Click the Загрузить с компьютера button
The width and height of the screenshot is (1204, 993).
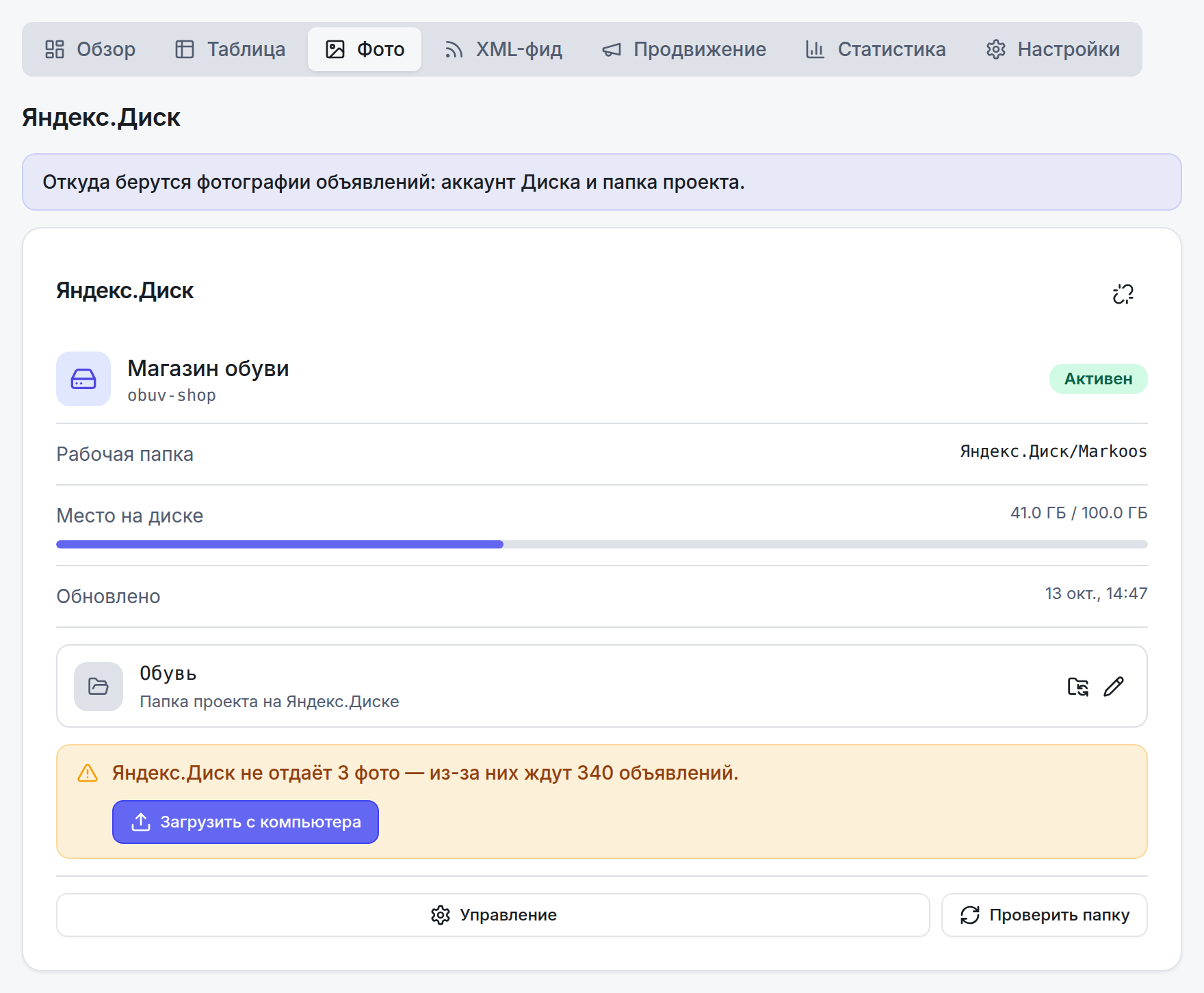(246, 822)
